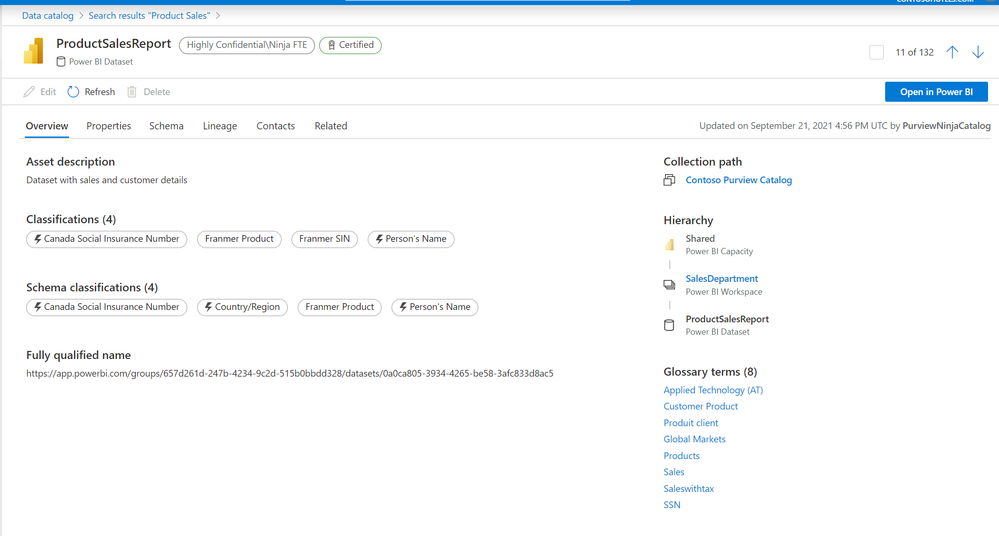The image size is (999, 536).
Task: Open Global Markets glossary term
Action: point(694,439)
